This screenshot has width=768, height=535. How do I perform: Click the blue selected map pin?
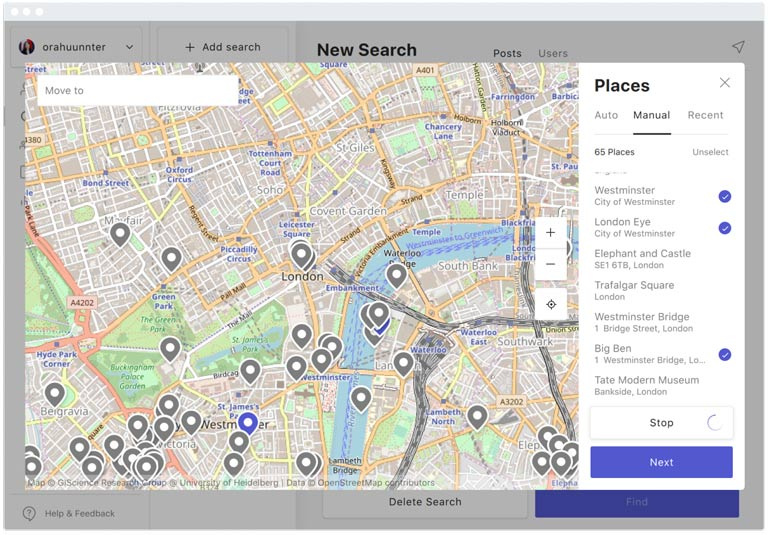tap(248, 423)
